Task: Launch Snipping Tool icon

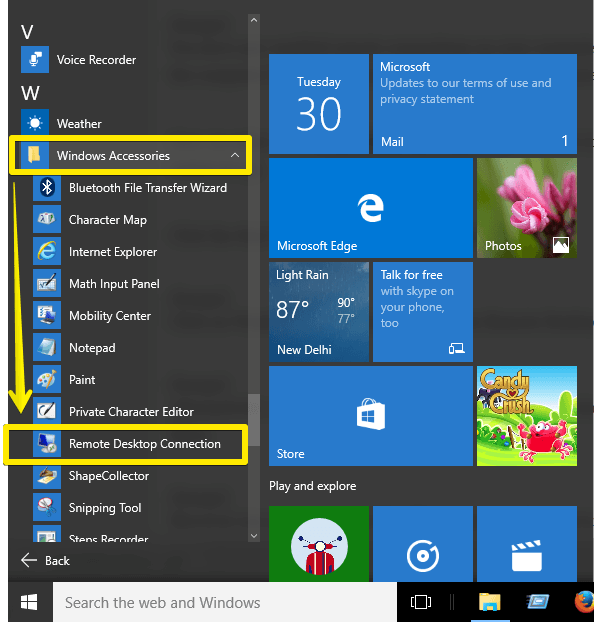Action: [x=47, y=507]
